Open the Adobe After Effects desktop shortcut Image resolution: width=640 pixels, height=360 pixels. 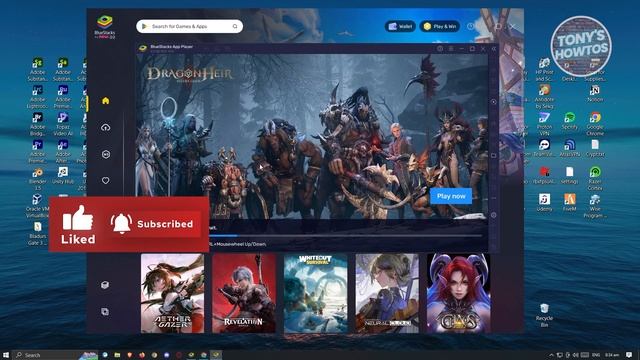tap(63, 151)
